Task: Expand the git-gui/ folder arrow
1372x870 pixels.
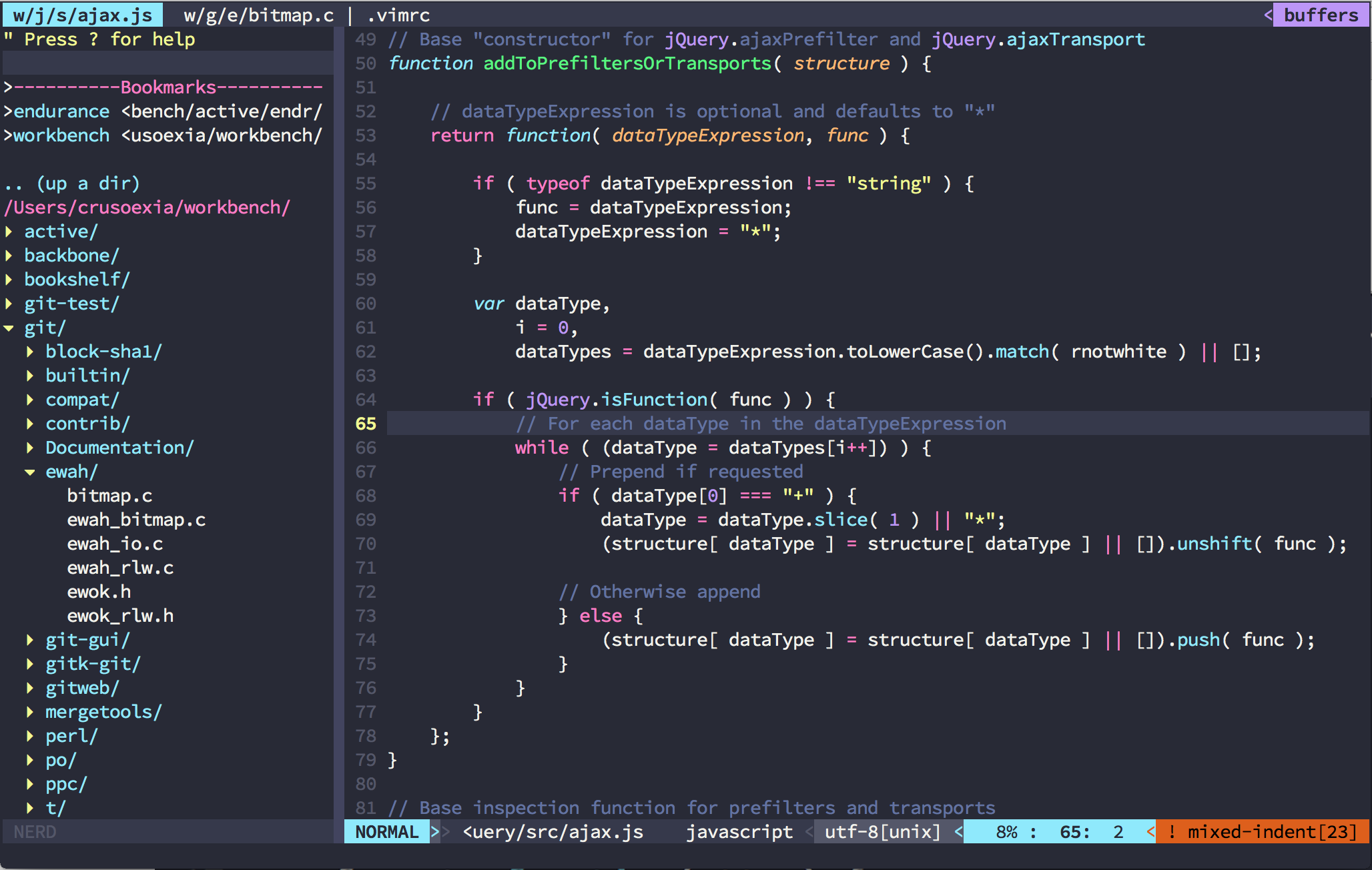Action: [30, 640]
